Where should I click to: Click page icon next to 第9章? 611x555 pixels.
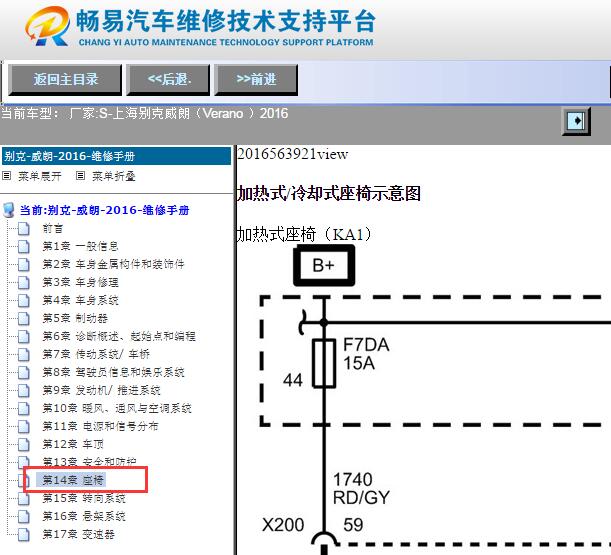[x=24, y=391]
